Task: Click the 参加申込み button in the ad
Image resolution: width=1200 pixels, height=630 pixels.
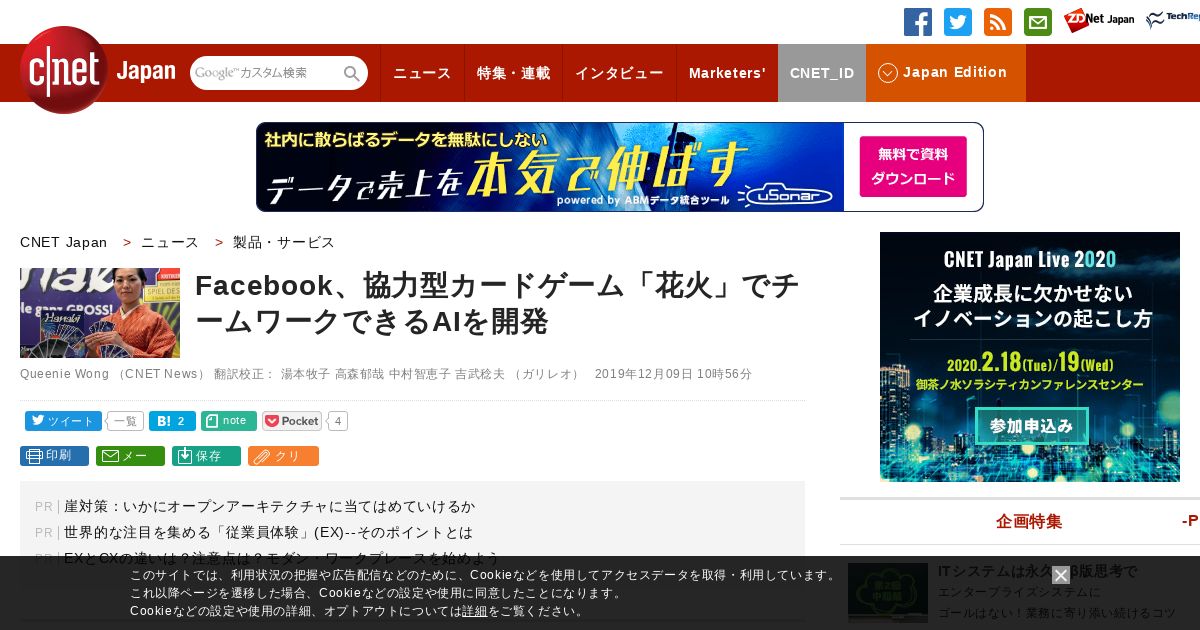Action: [1031, 426]
